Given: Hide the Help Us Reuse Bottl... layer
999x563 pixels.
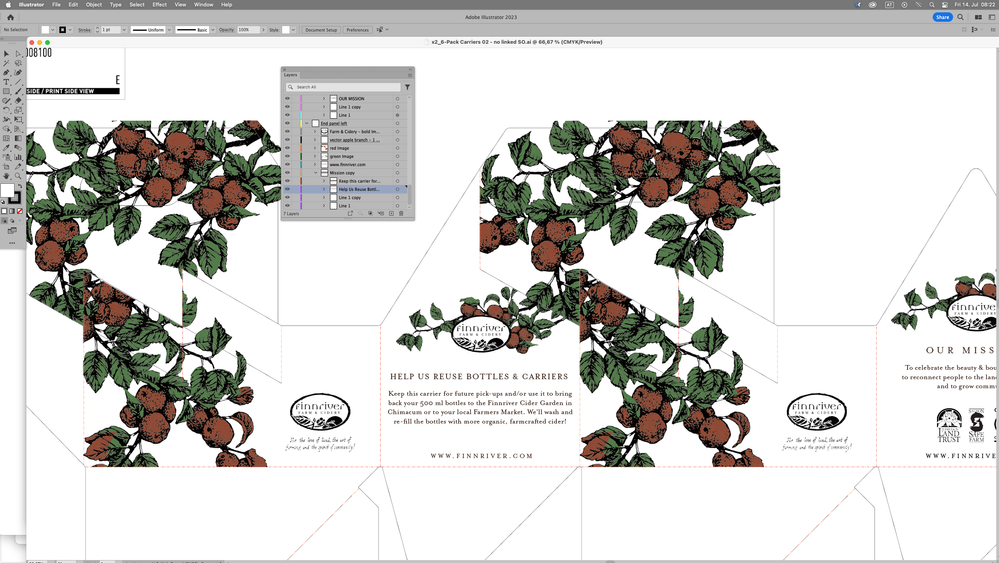Looking at the screenshot, I should click(287, 189).
